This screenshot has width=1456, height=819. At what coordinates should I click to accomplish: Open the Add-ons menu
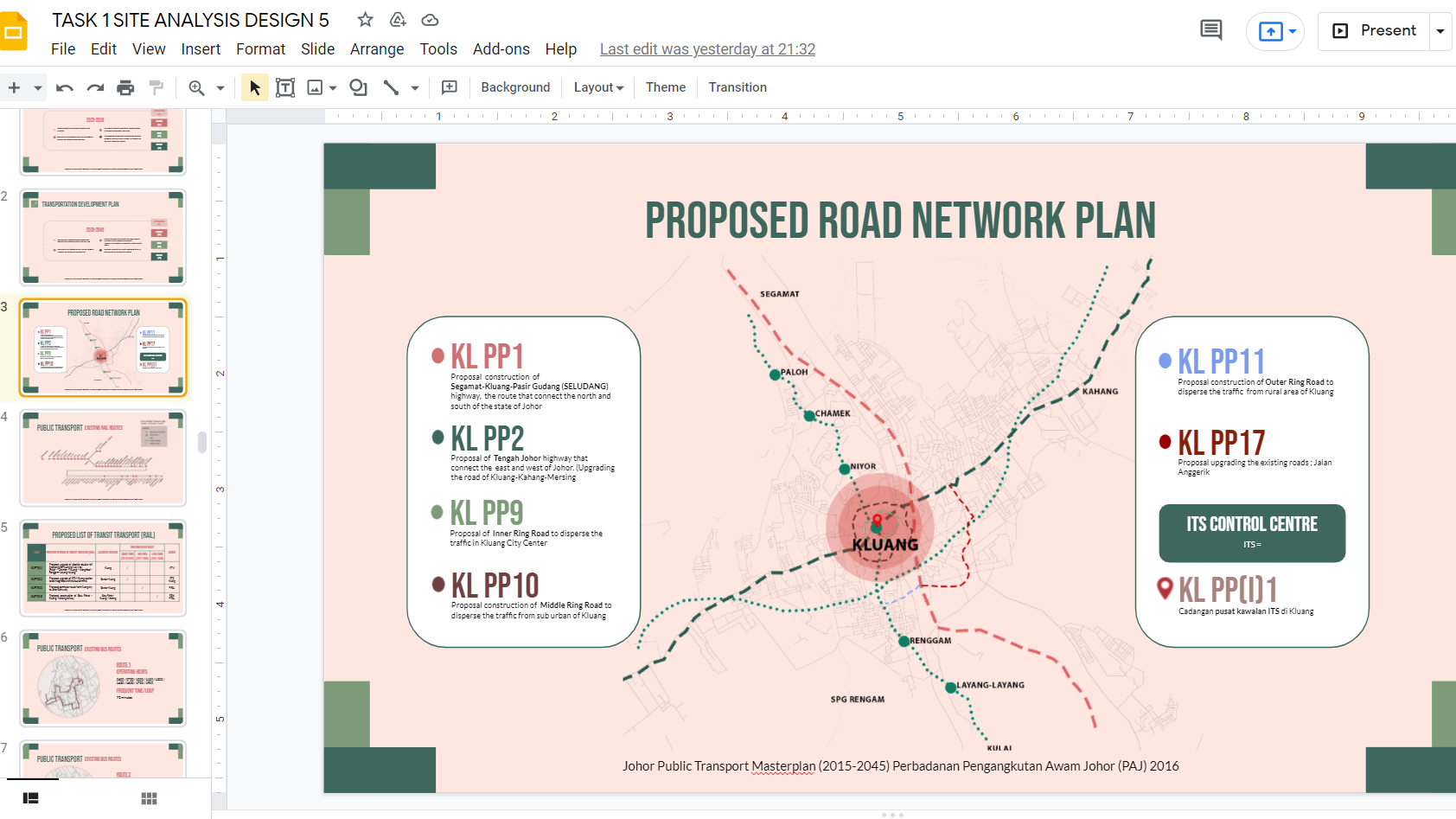[501, 49]
